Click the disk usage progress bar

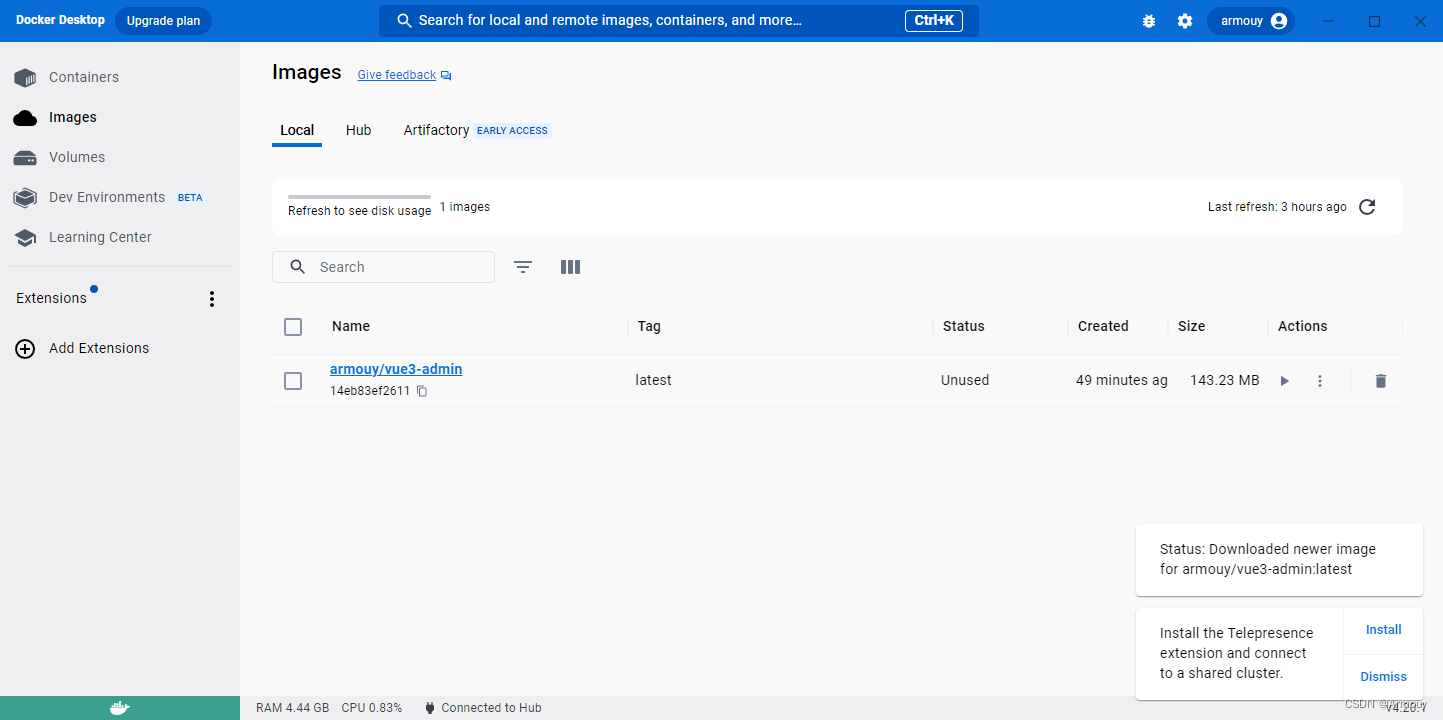tap(359, 197)
